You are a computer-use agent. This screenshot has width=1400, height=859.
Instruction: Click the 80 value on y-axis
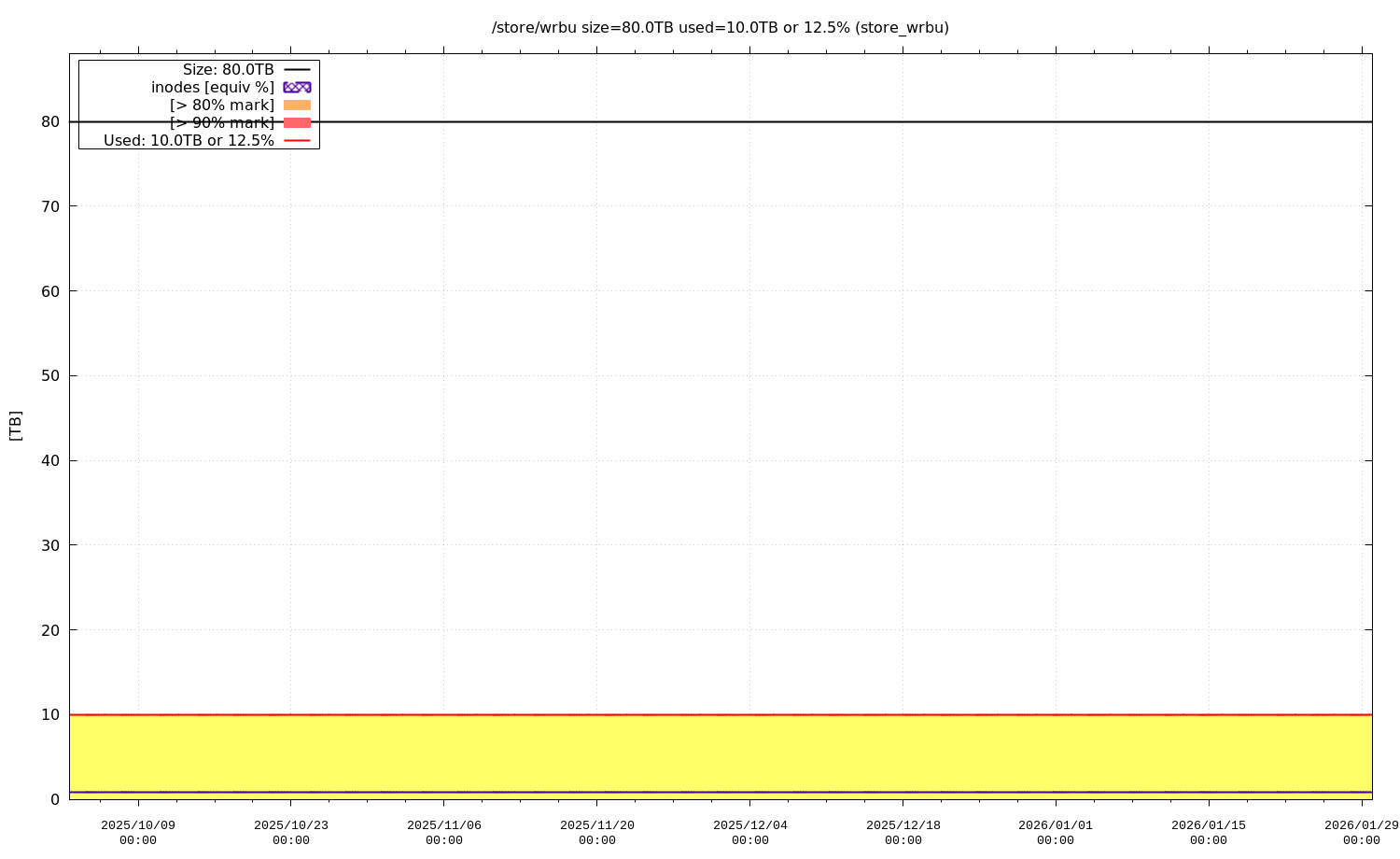50,121
